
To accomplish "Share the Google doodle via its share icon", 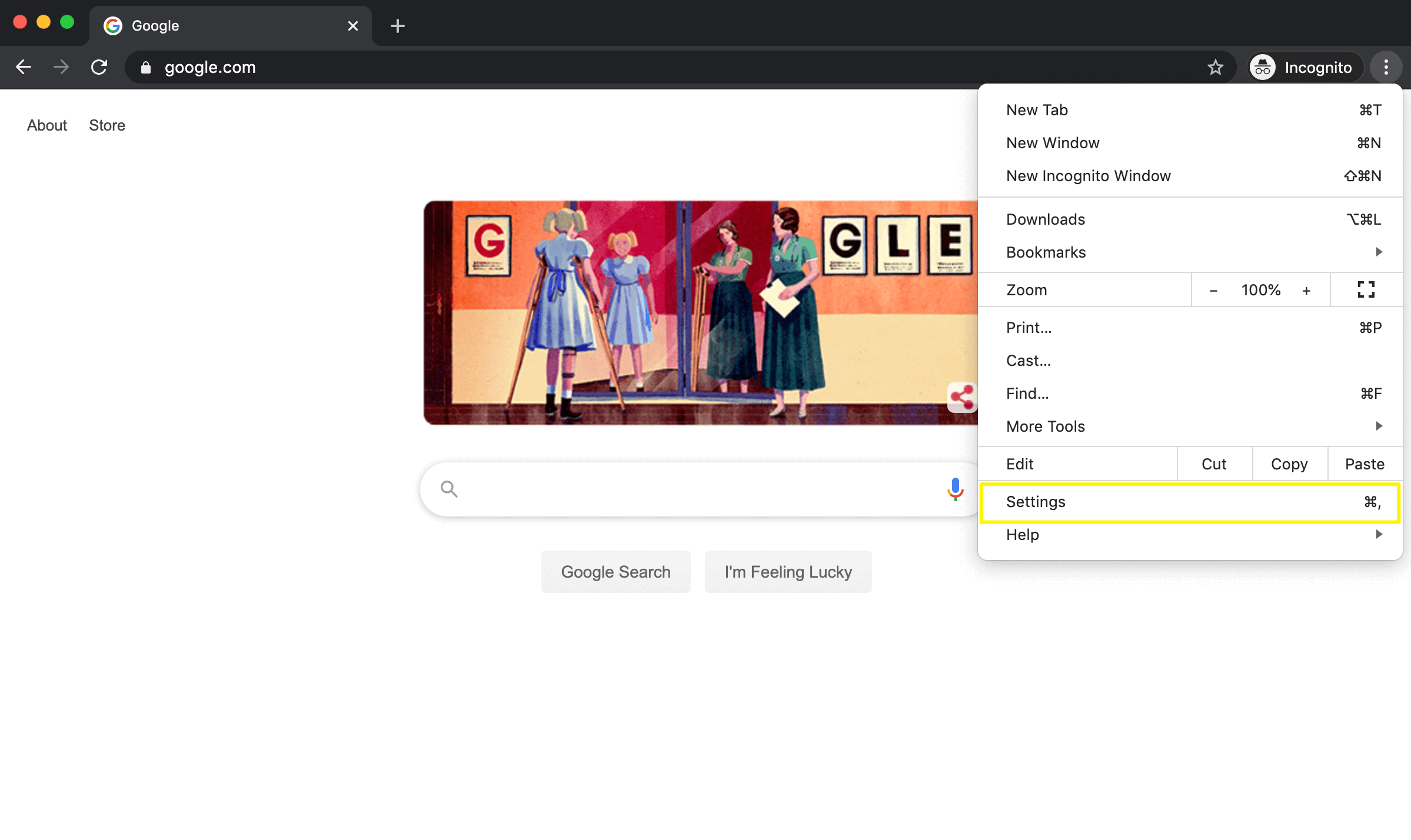I will click(x=961, y=399).
